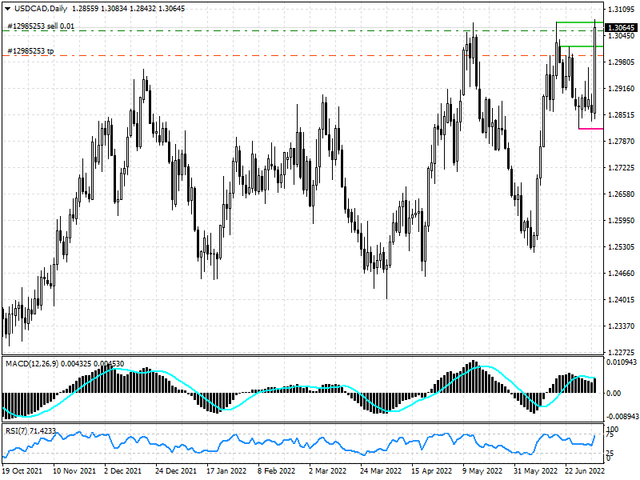
Task: Click price axis value 1.24015
Action: tap(621, 300)
